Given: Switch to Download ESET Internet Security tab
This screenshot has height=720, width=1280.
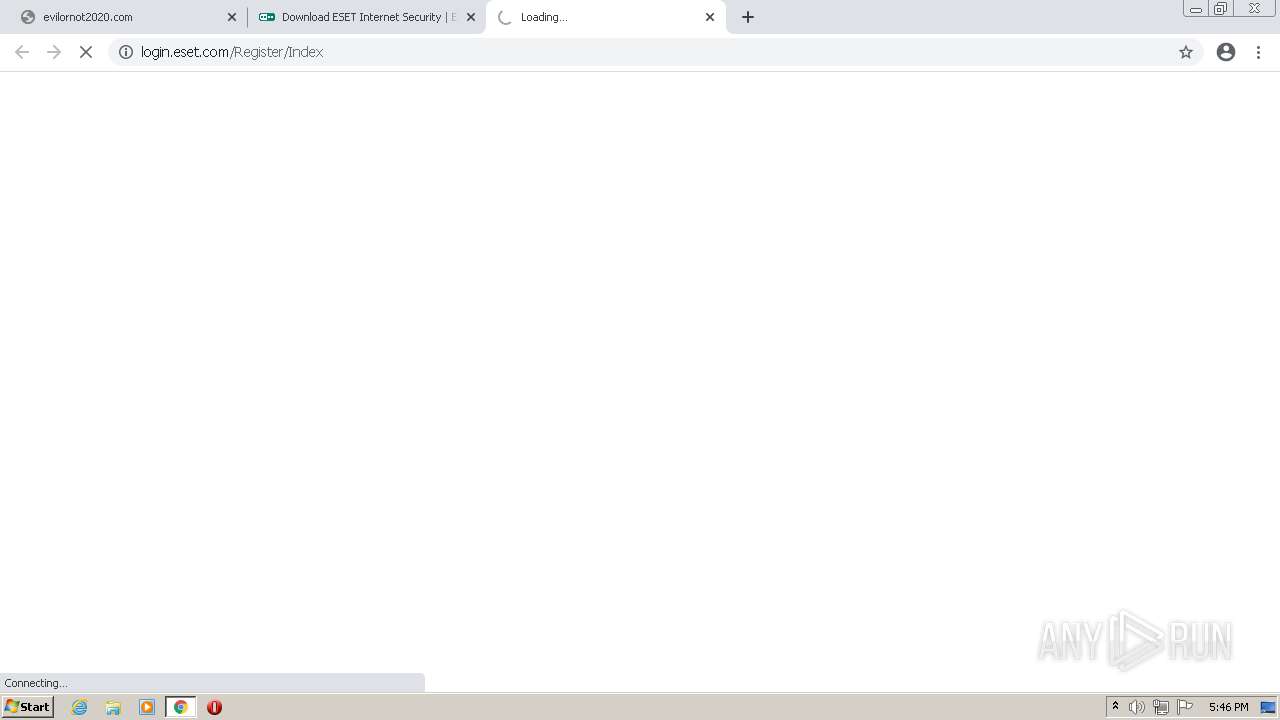Looking at the screenshot, I should pyautogui.click(x=365, y=17).
